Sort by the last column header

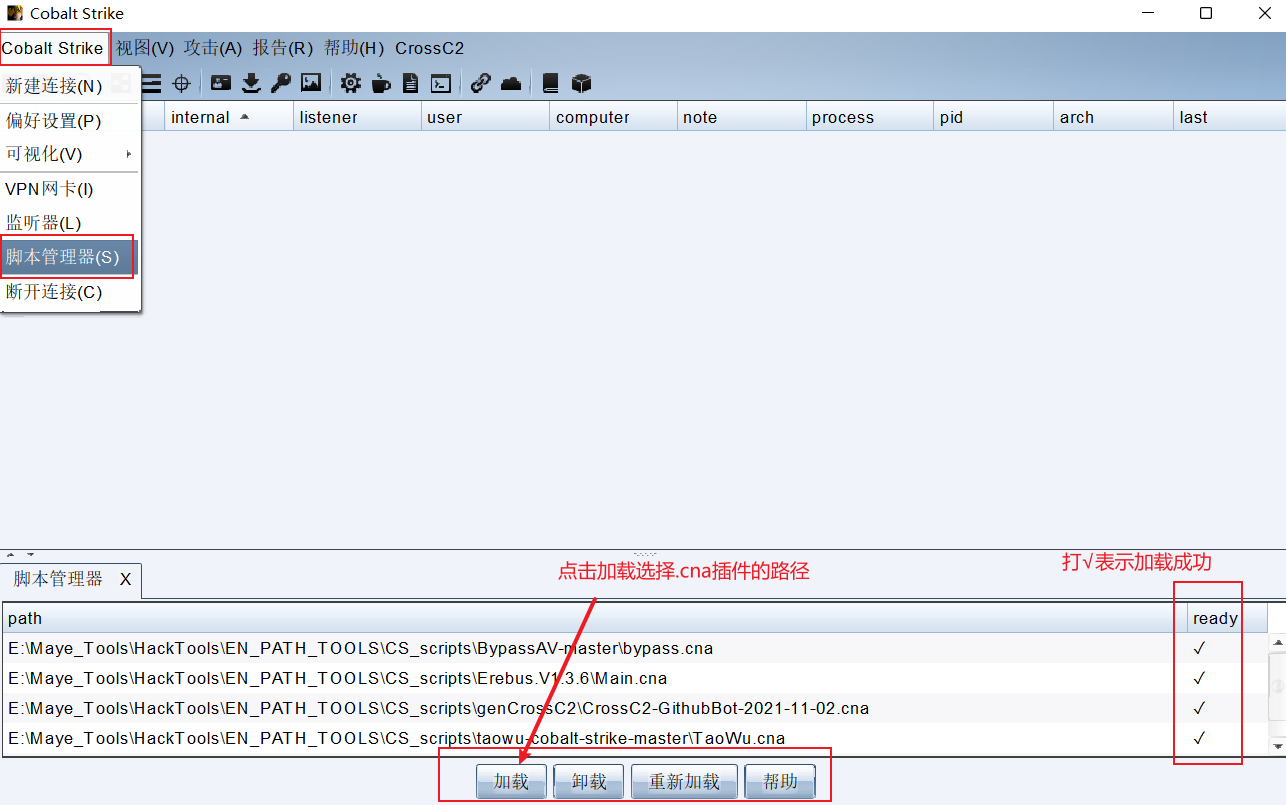click(x=1229, y=117)
